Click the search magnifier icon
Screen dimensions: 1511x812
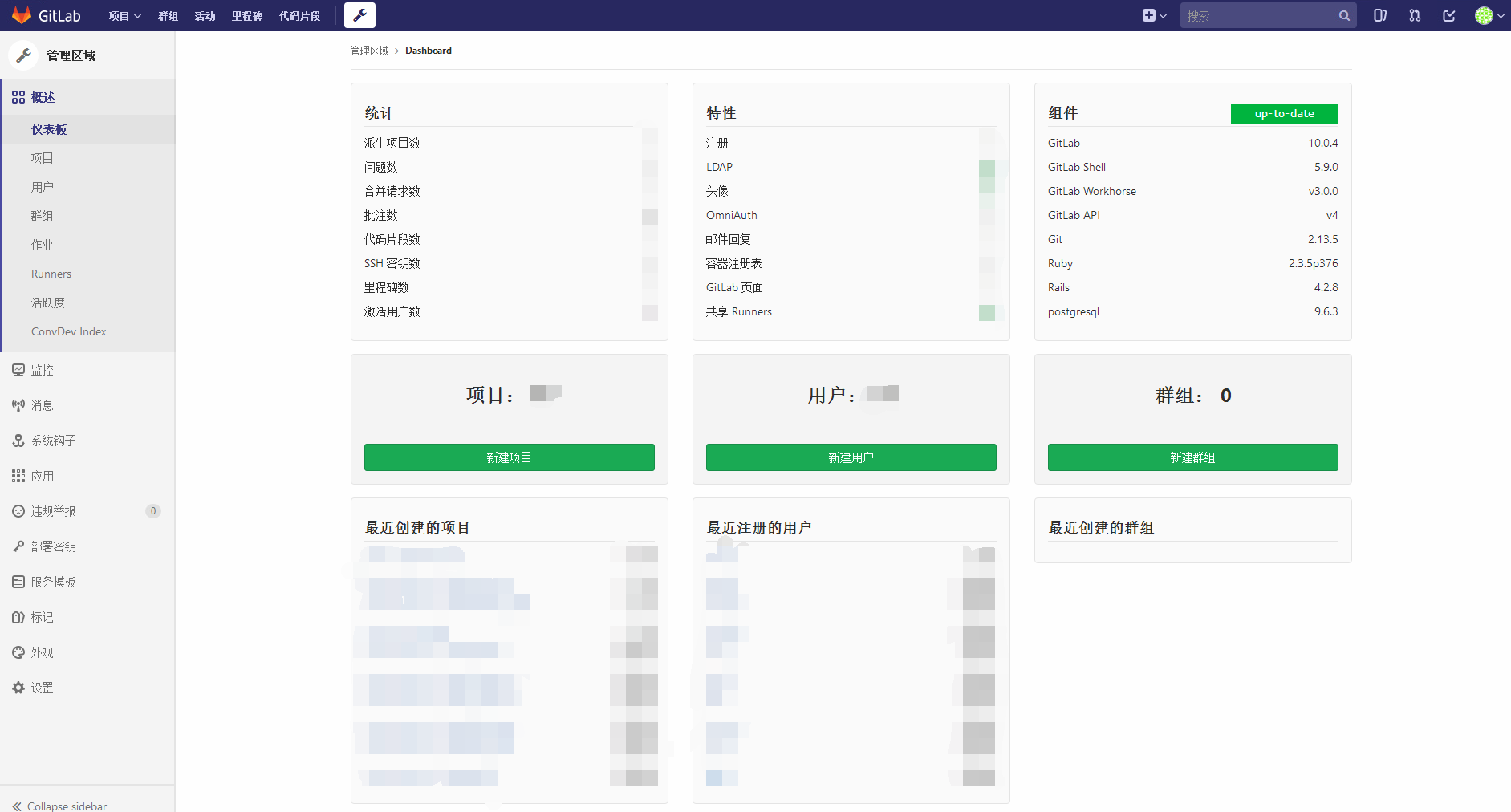1344,16
